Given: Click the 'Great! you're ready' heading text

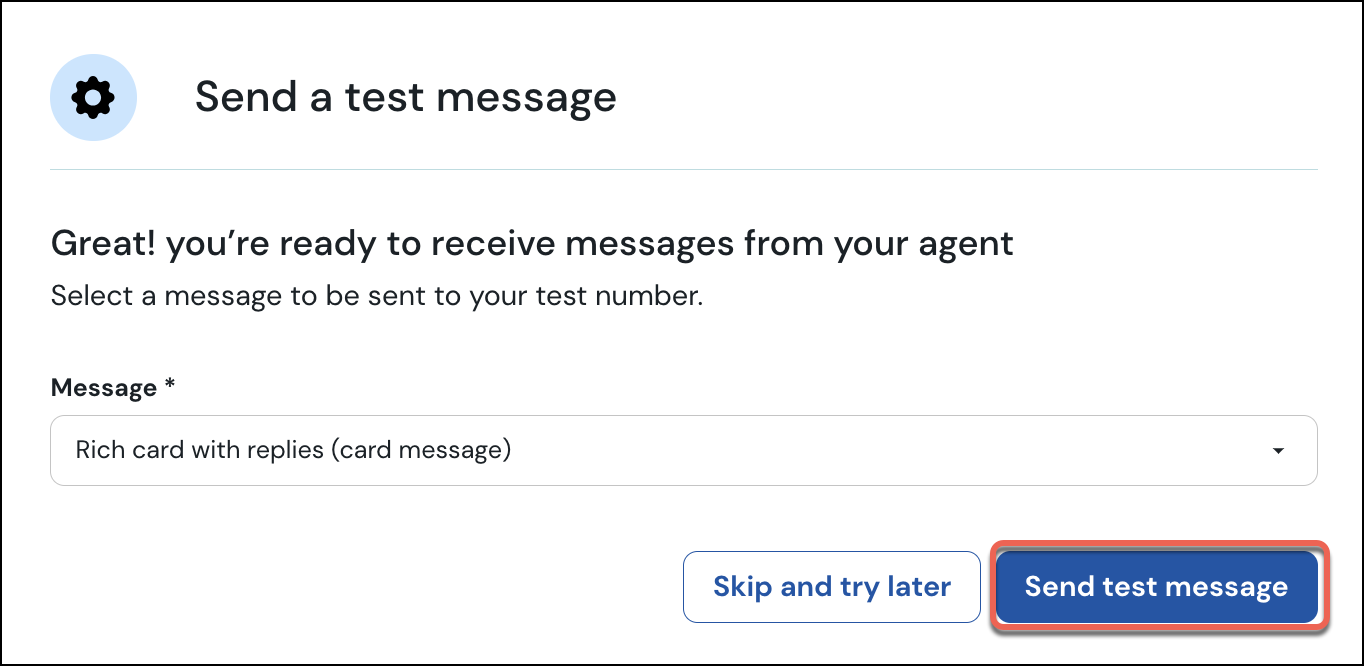Looking at the screenshot, I should [x=531, y=242].
